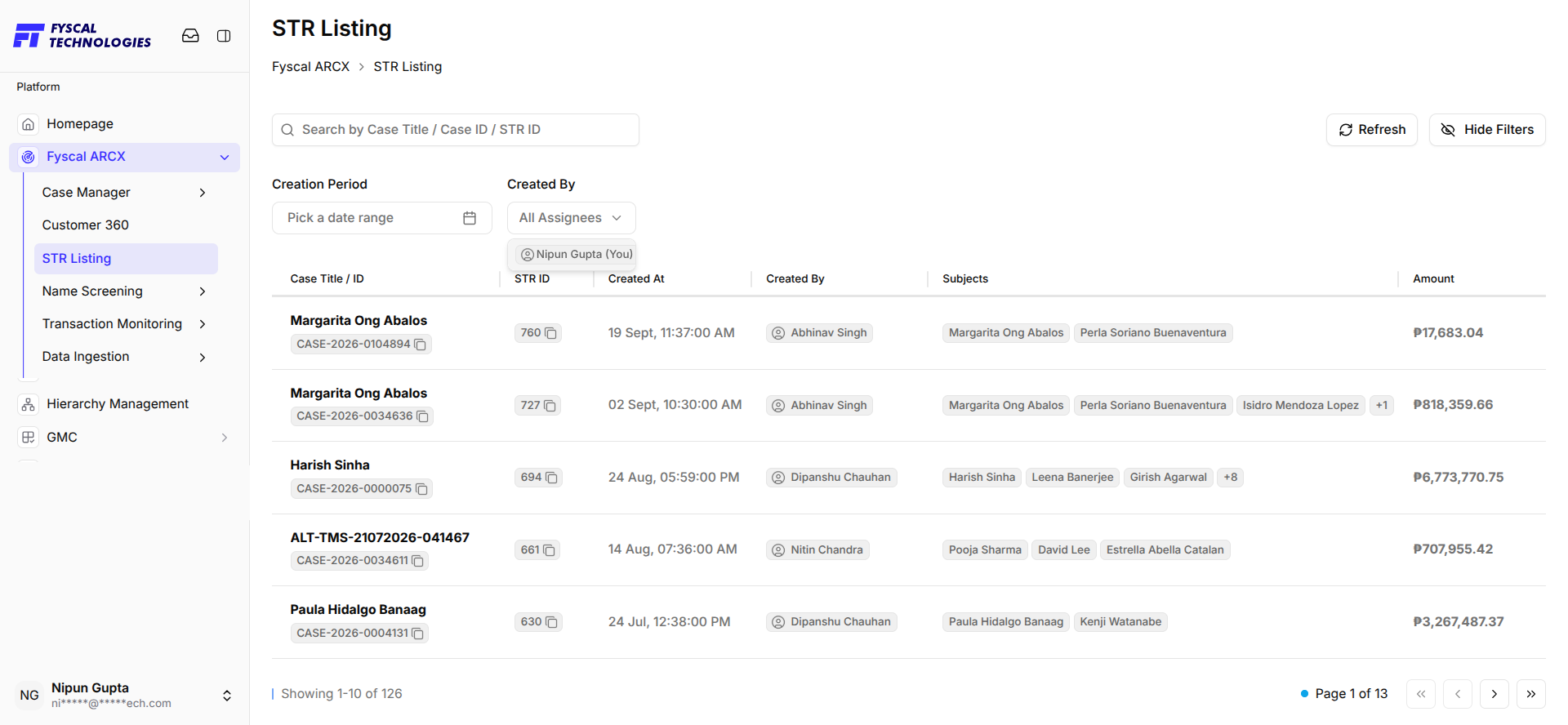
Task: Copy STR ID 694
Action: [x=552, y=478]
